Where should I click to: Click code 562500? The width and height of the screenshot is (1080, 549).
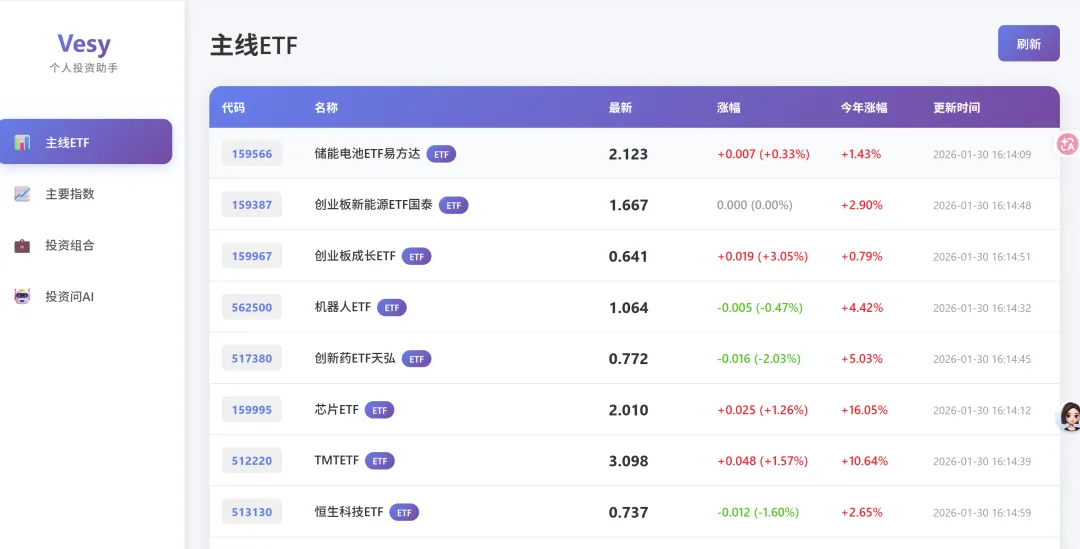251,307
